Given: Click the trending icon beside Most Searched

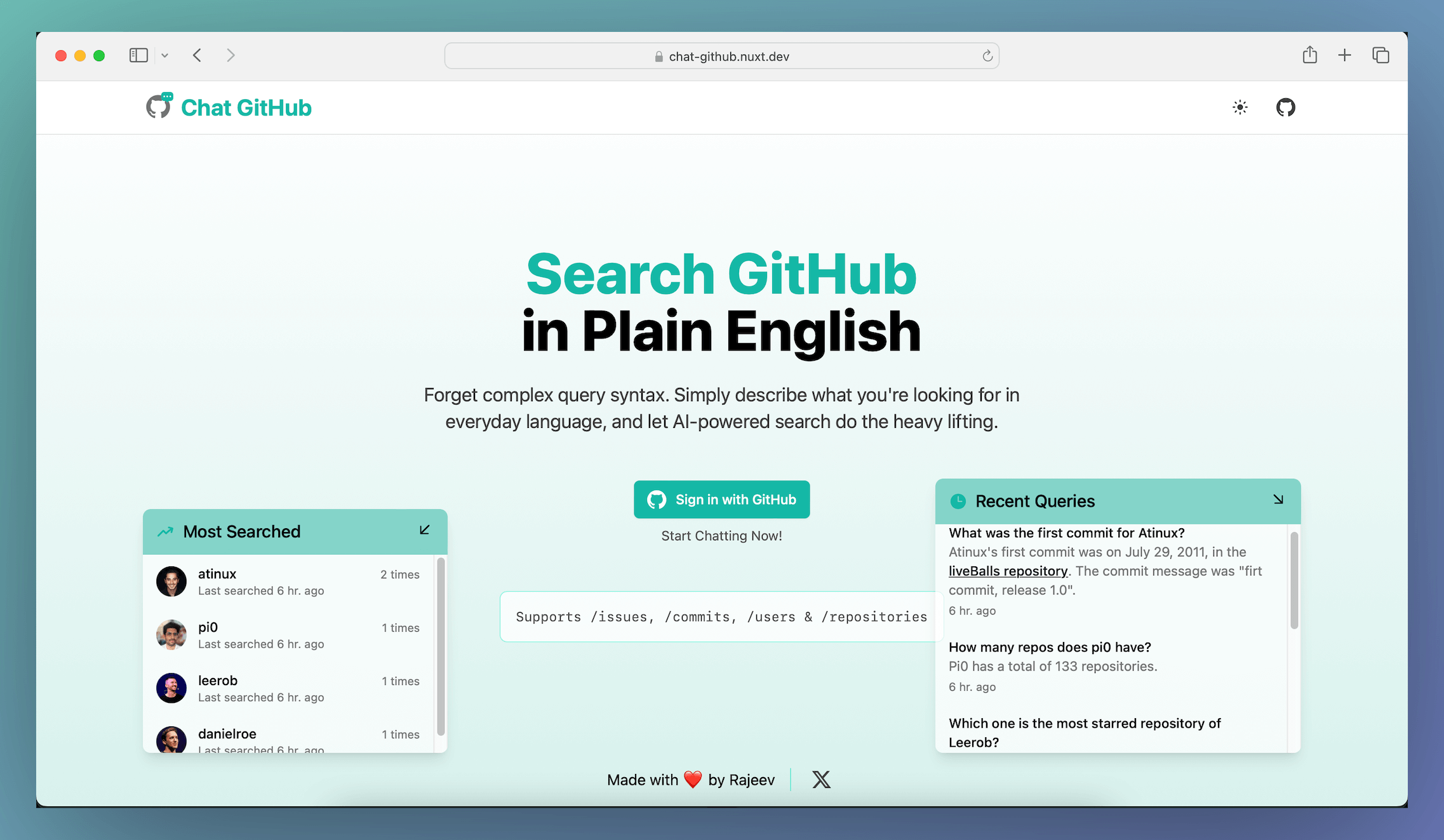Looking at the screenshot, I should [x=165, y=531].
